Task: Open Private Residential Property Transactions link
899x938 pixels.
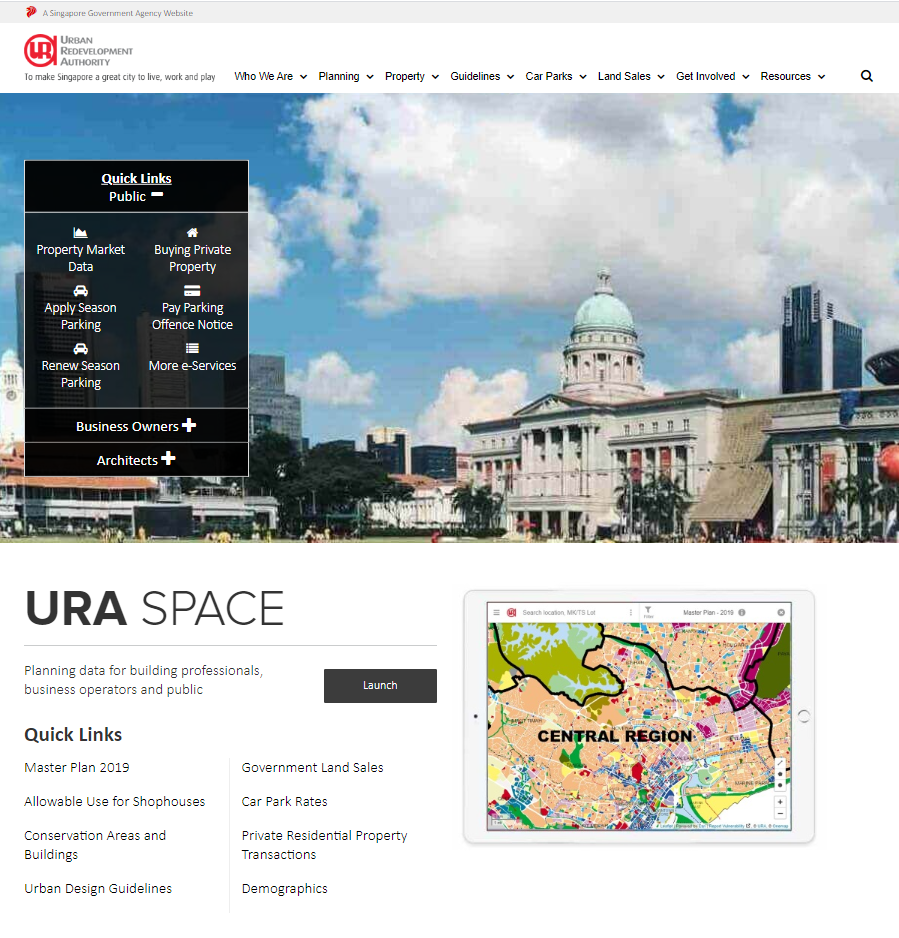Action: pyautogui.click(x=325, y=845)
